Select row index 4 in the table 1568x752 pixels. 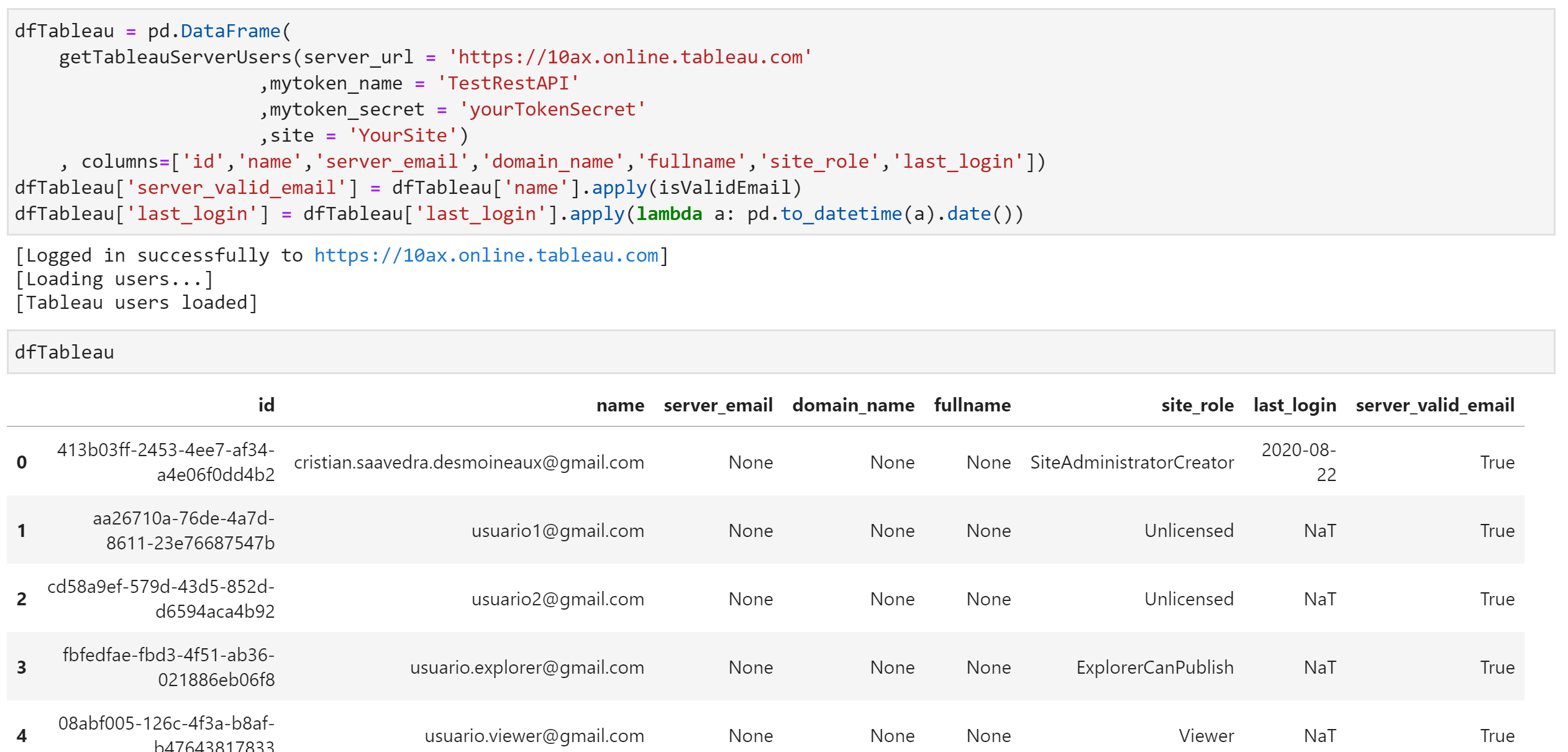tap(22, 736)
